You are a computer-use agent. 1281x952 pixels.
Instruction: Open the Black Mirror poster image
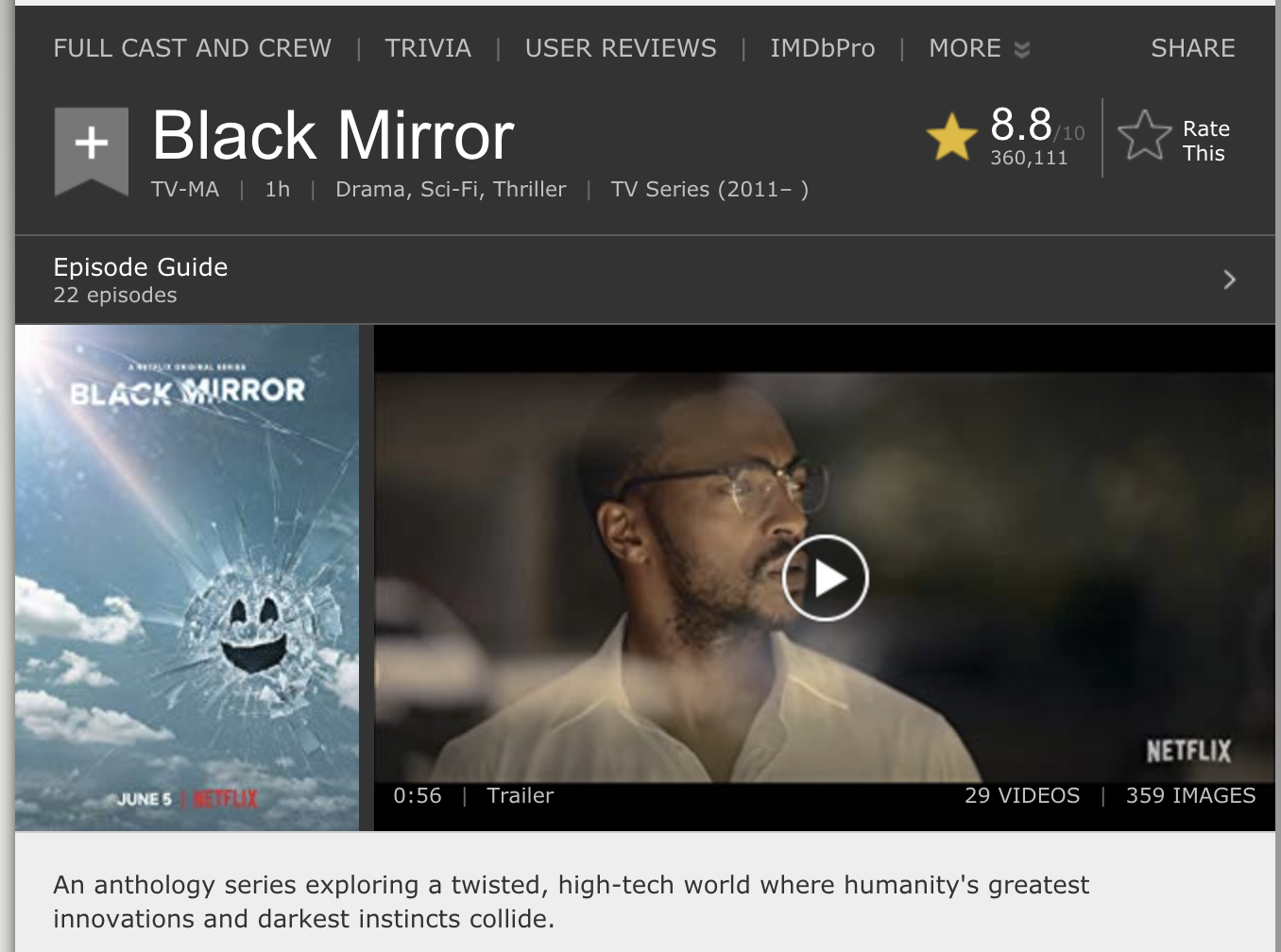(187, 578)
